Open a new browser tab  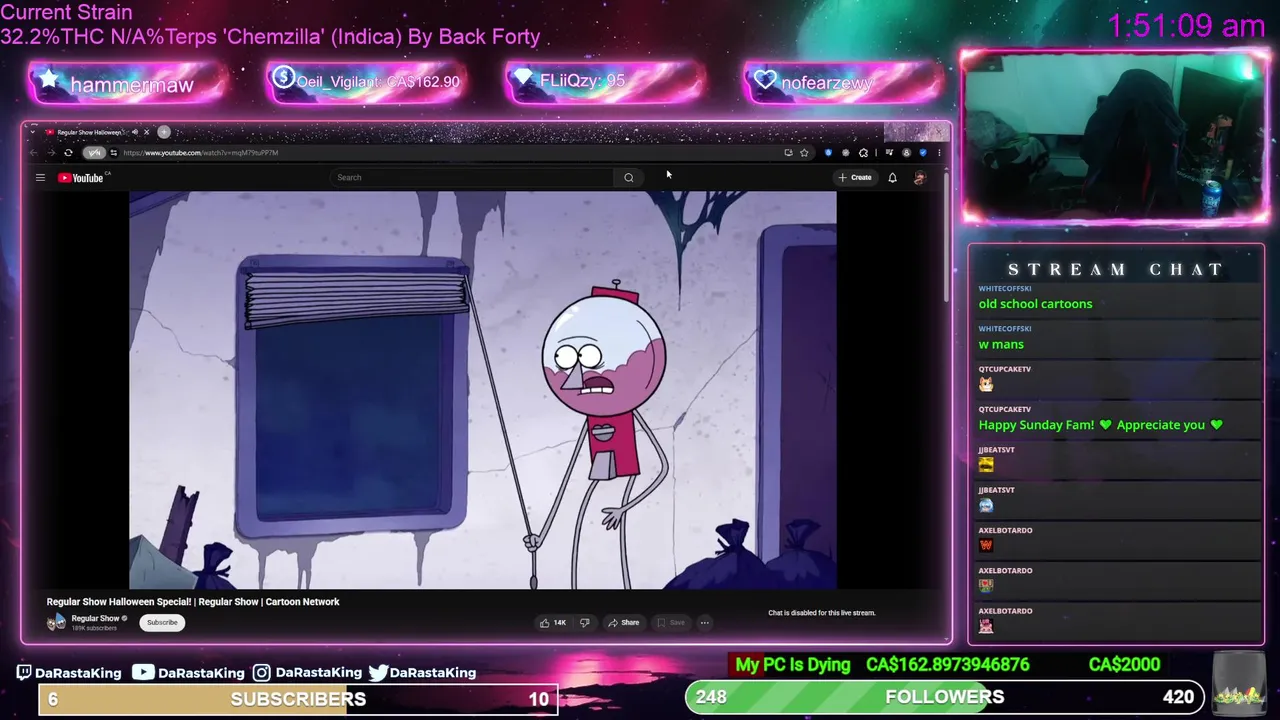164,132
